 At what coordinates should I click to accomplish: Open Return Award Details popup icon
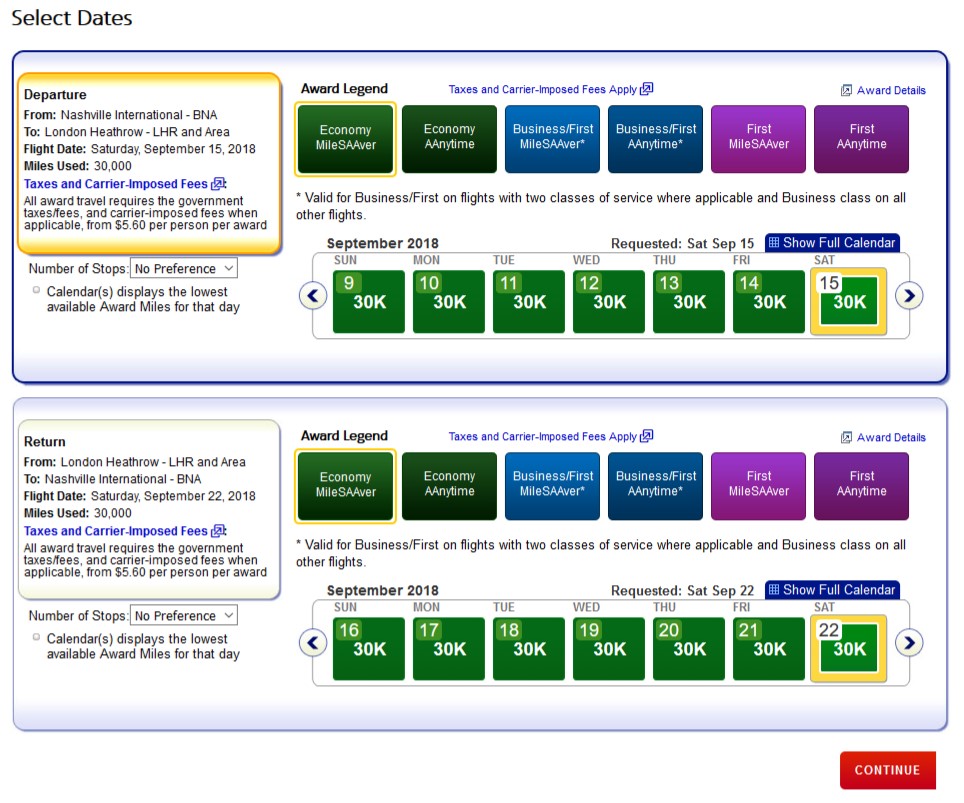[846, 437]
